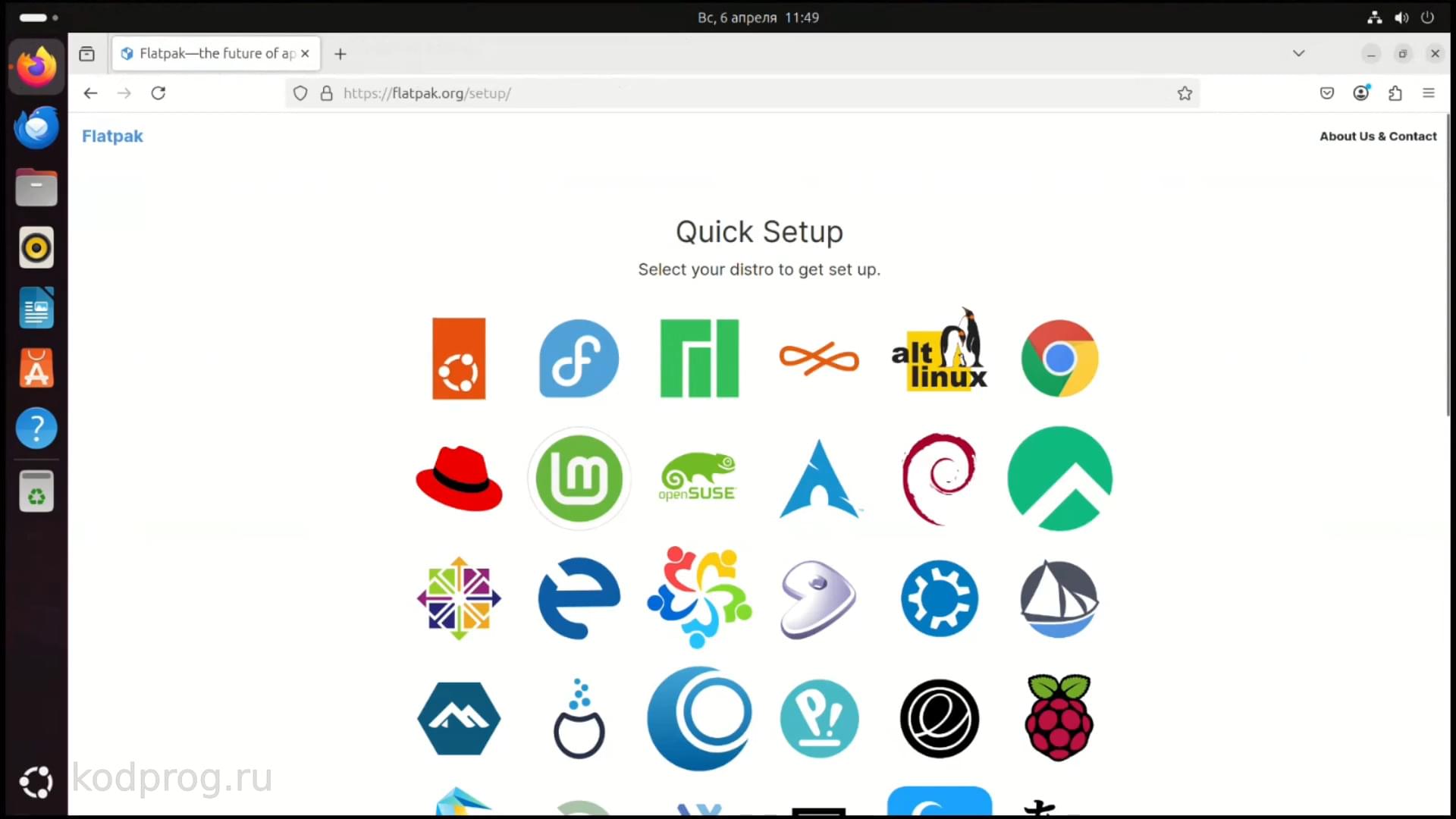The height and width of the screenshot is (819, 1456).
Task: Select the Chrome OS logo
Action: click(1059, 358)
